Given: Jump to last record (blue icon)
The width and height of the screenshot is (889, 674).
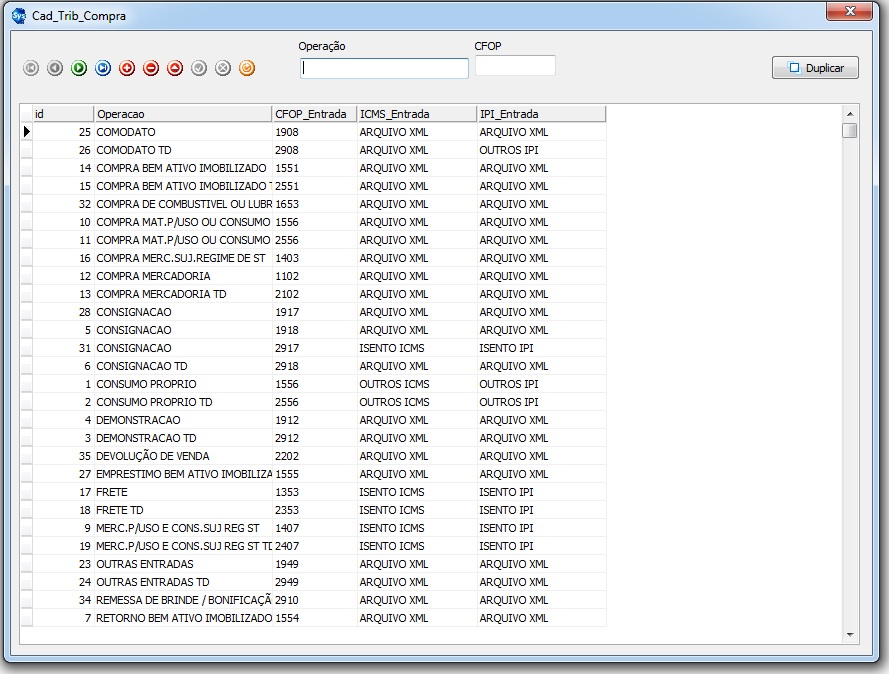Looking at the screenshot, I should [103, 68].
